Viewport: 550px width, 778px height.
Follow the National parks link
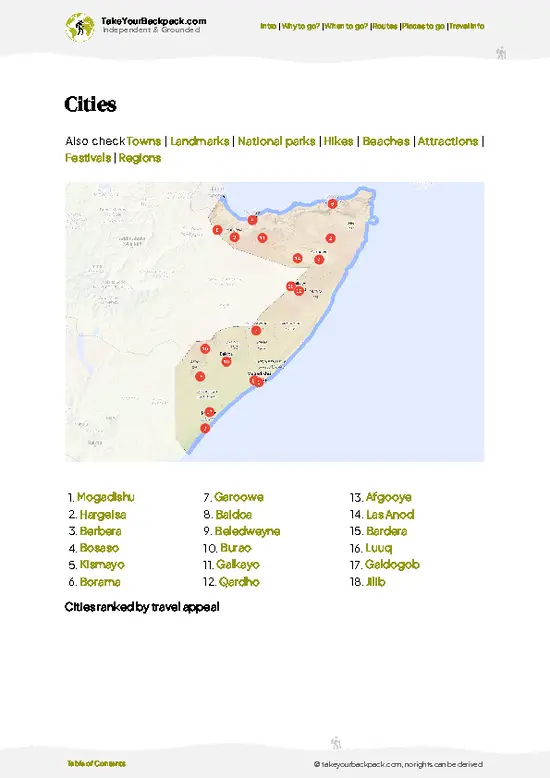[276, 141]
